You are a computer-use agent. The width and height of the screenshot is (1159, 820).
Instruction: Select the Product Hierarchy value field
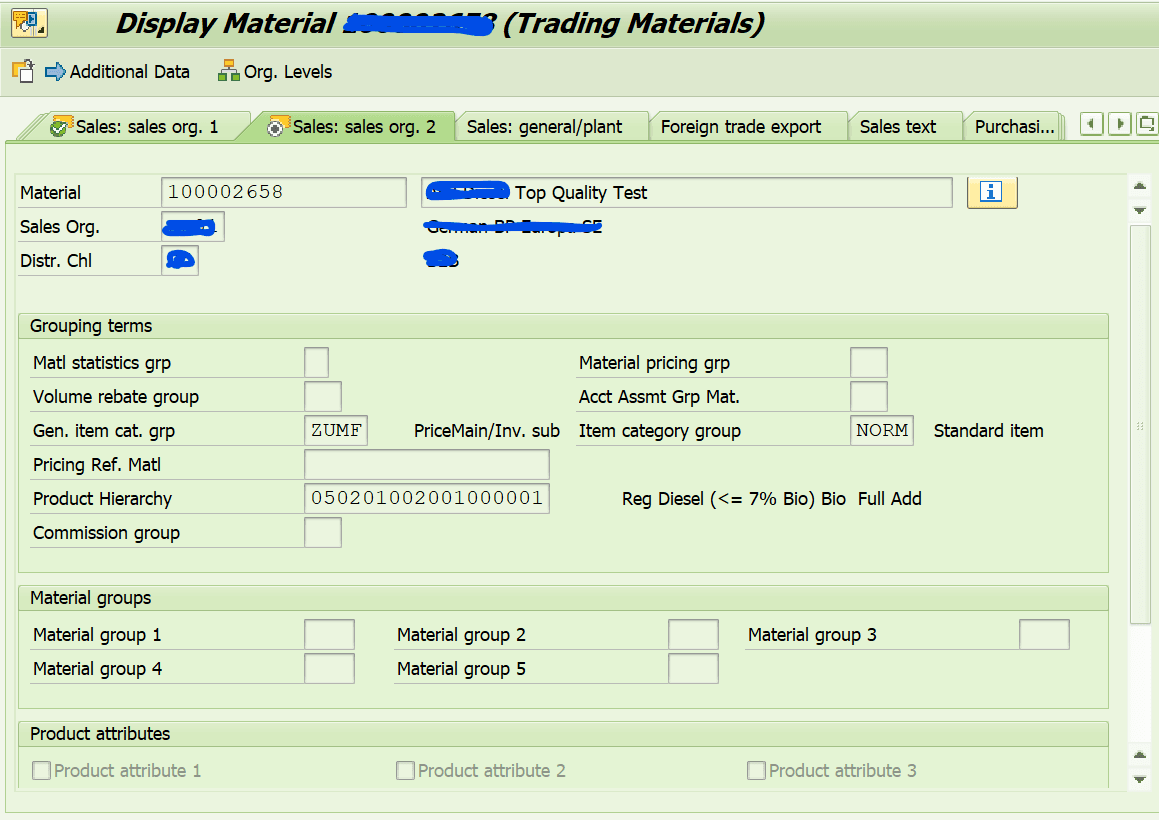pos(426,498)
